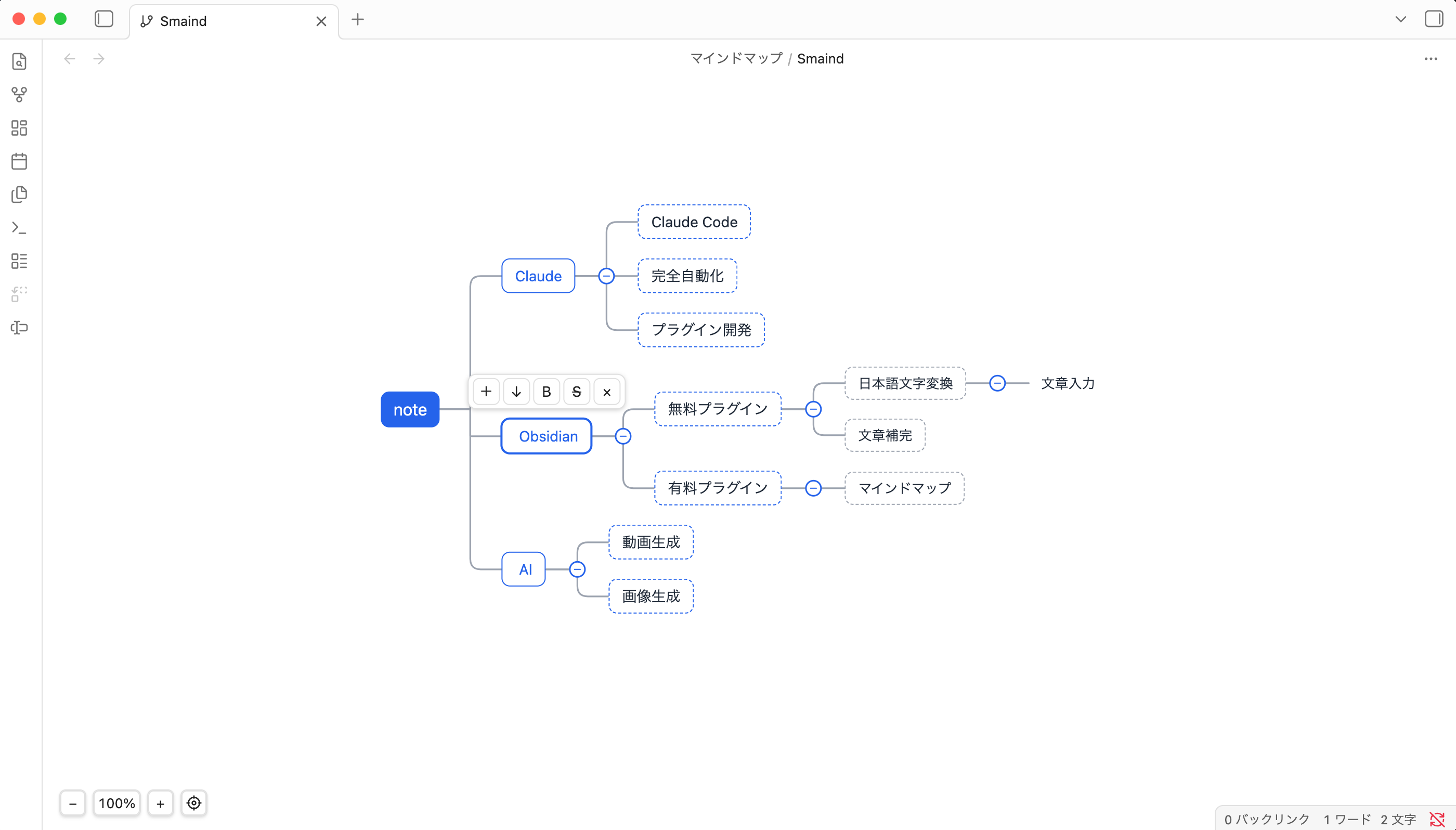The height and width of the screenshot is (830, 1456).
Task: Collapse the Obsidian node children
Action: coord(623,436)
